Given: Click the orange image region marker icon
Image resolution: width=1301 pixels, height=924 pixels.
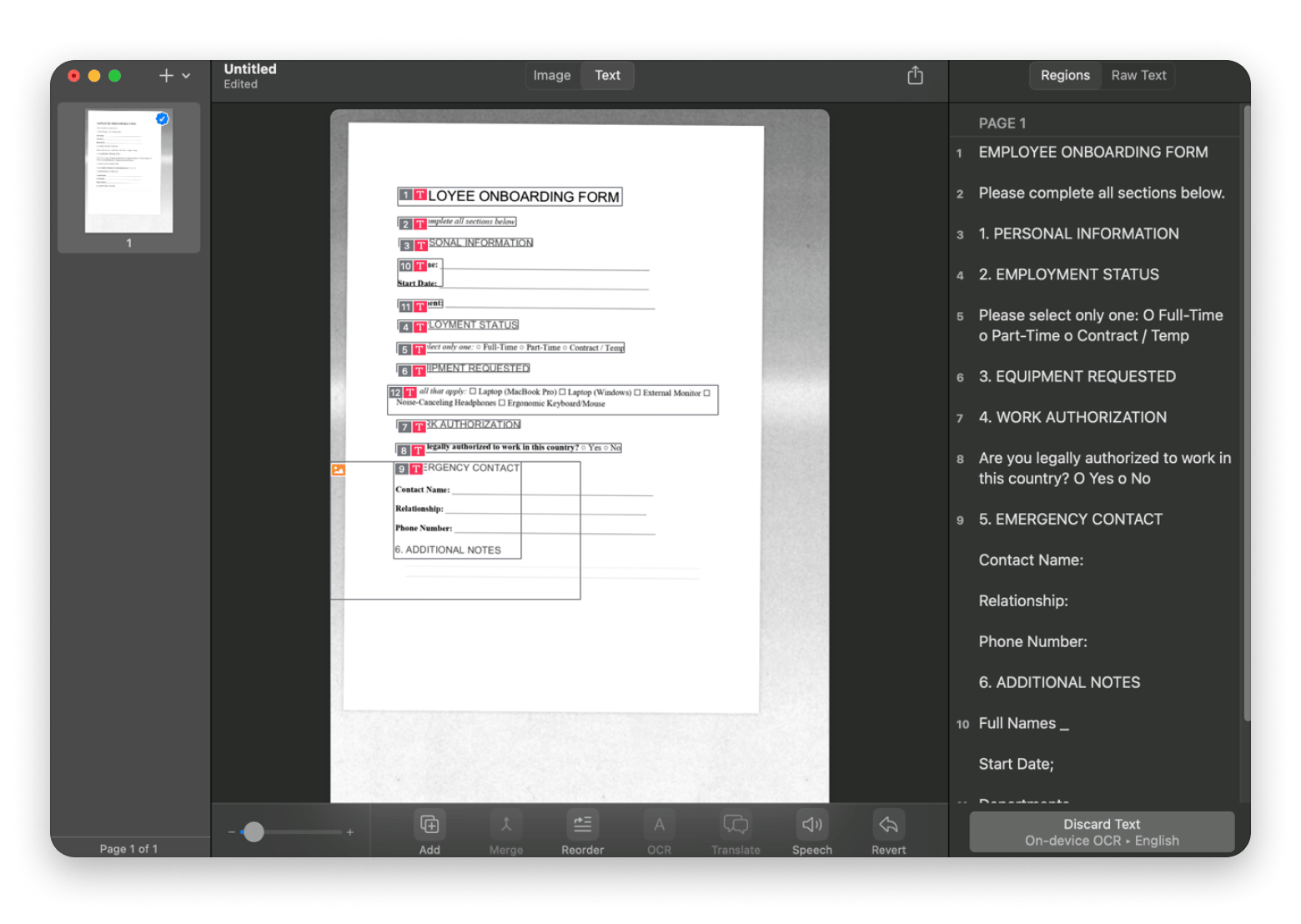Looking at the screenshot, I should tap(338, 470).
